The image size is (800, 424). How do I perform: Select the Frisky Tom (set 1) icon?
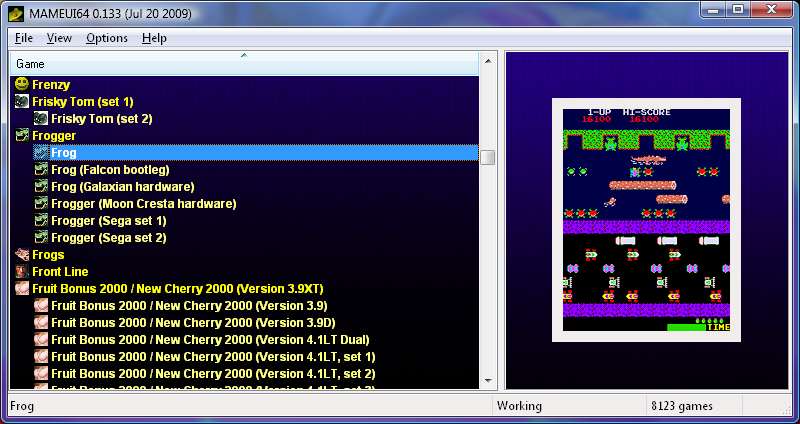pyautogui.click(x=21, y=102)
